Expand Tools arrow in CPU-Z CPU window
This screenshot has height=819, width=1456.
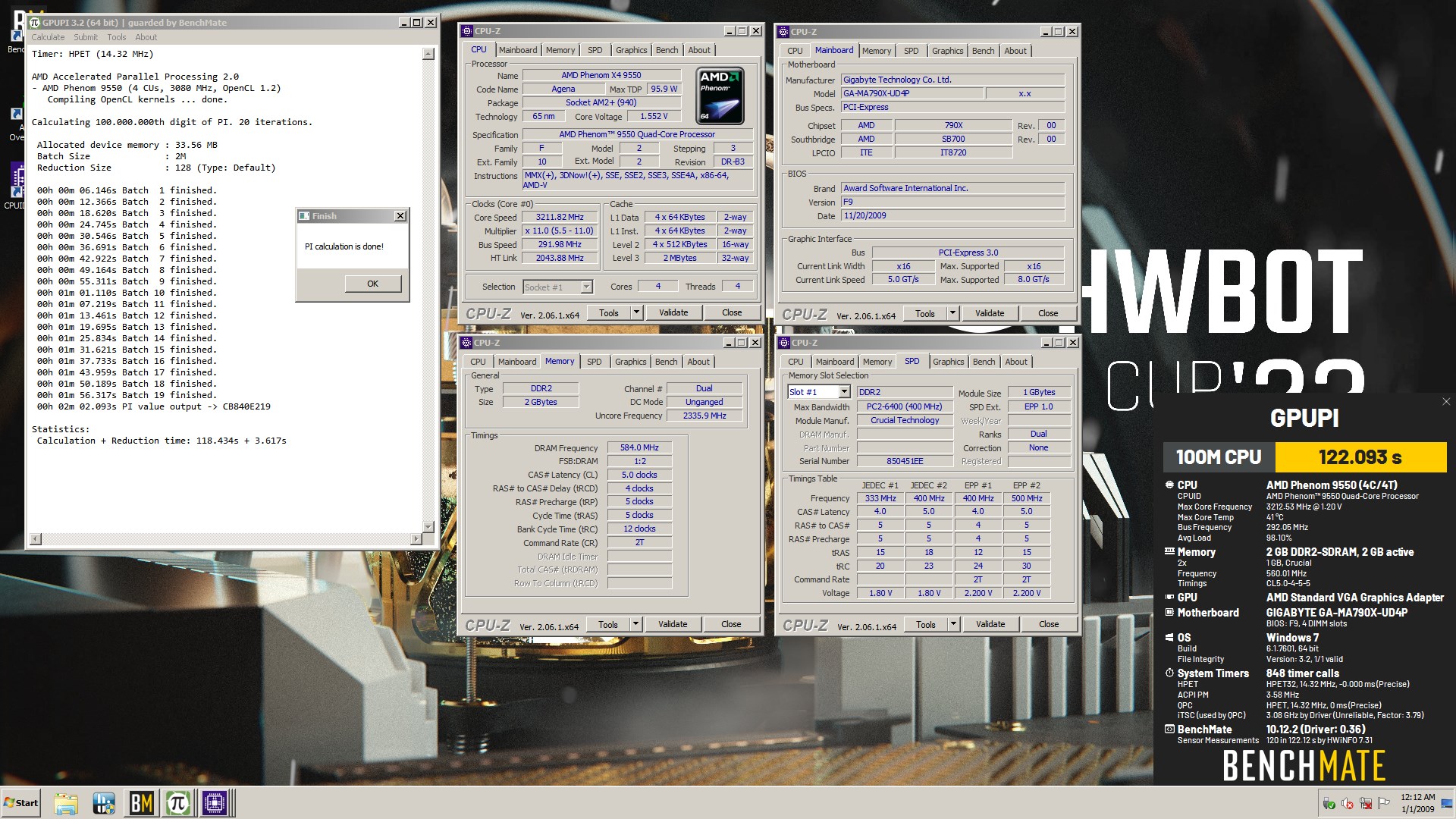(x=636, y=312)
